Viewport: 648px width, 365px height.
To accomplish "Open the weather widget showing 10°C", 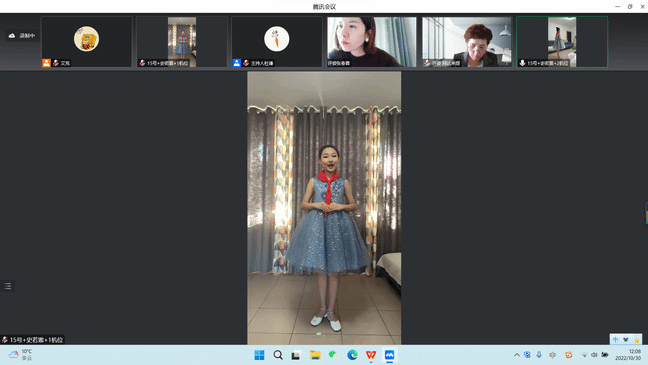I will click(20, 355).
